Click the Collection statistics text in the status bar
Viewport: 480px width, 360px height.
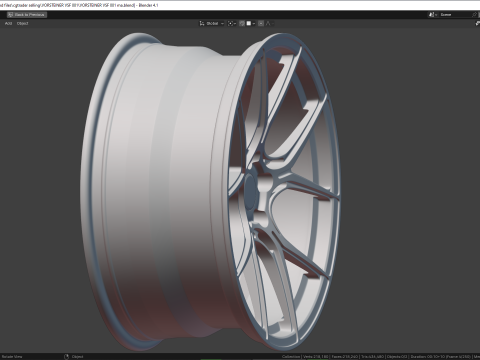(x=291, y=356)
